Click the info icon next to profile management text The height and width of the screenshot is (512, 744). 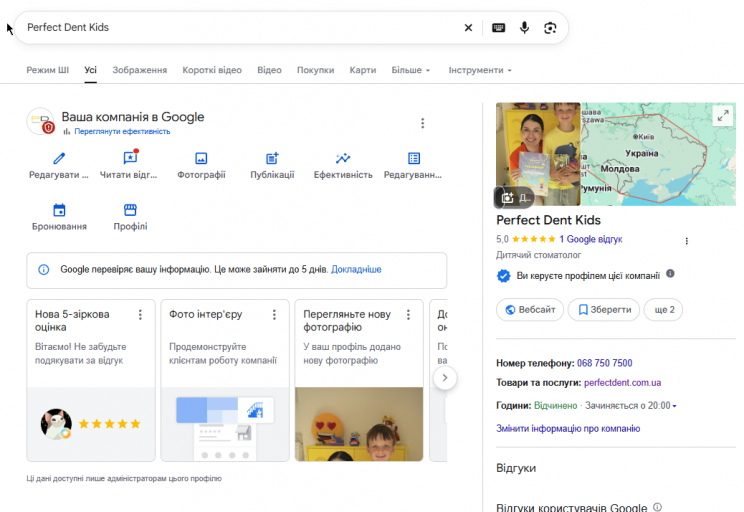670,273
